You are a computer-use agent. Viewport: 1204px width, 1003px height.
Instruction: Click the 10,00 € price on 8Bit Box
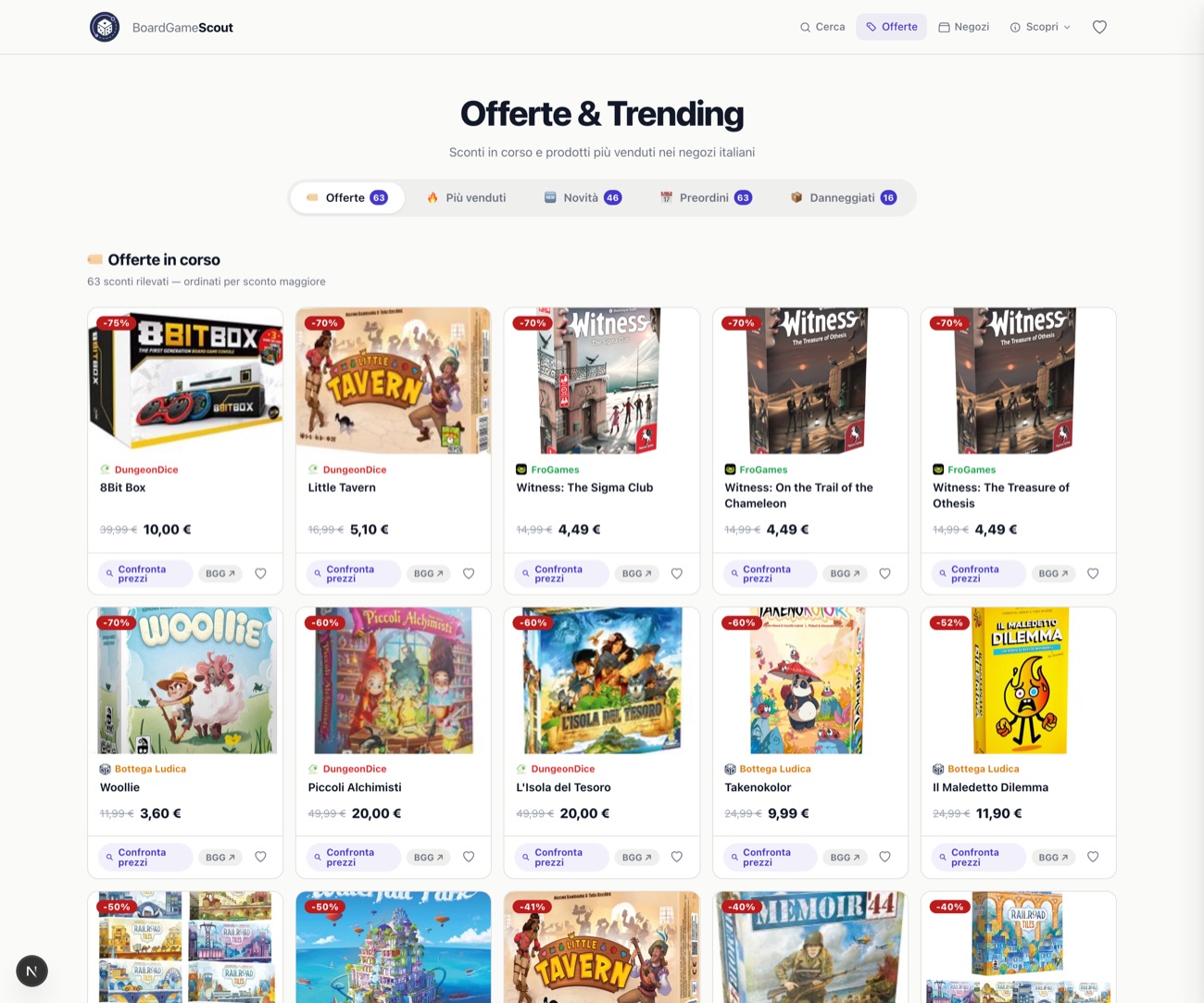(x=168, y=530)
